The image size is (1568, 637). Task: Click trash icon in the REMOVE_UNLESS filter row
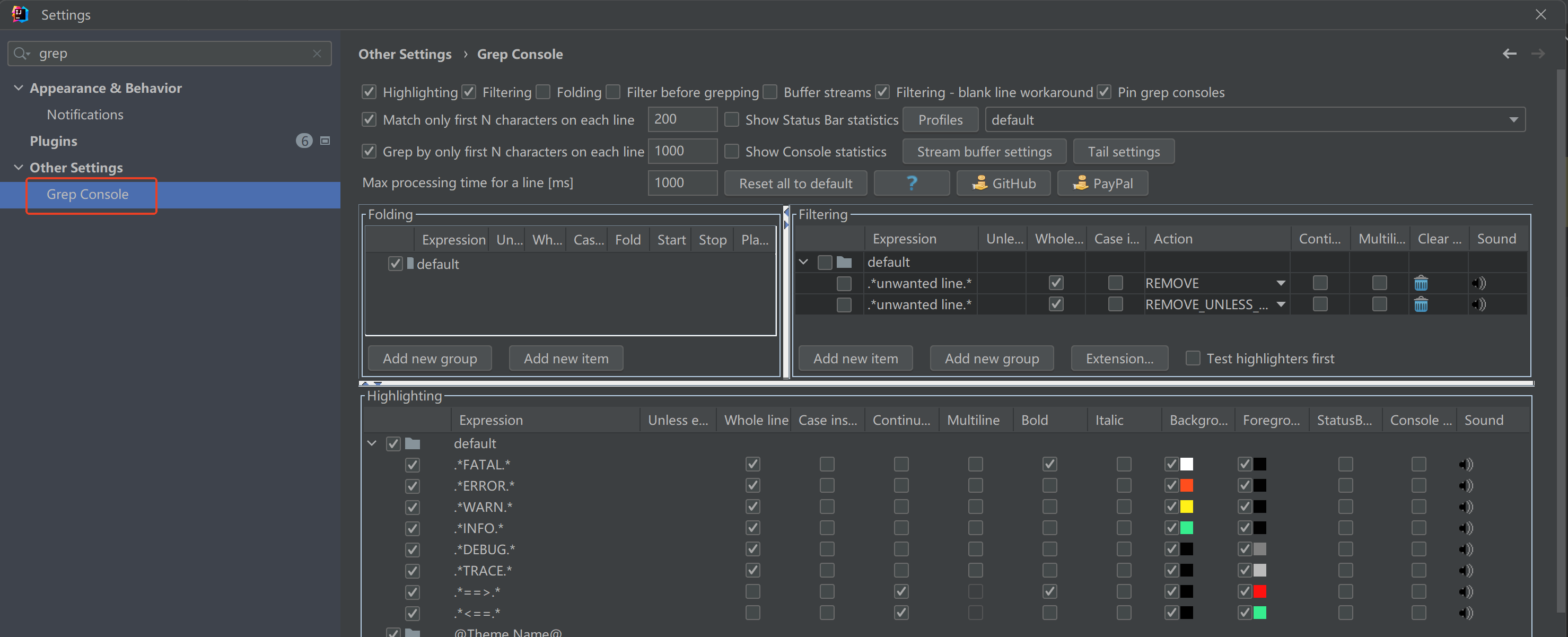coord(1420,304)
